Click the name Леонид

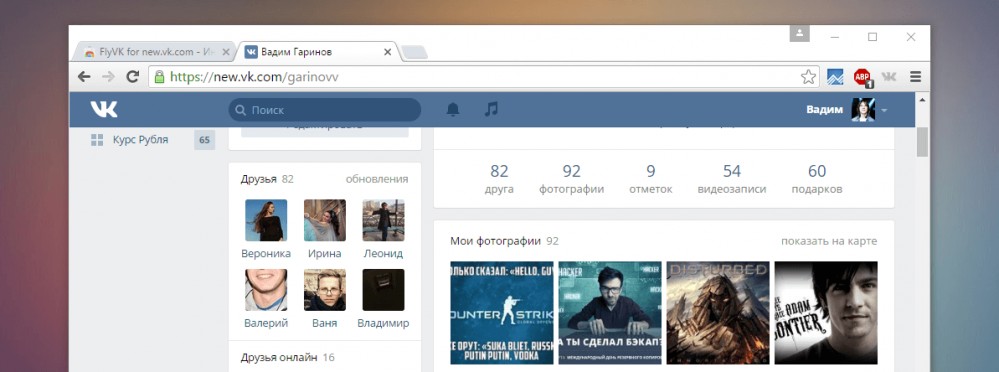(384, 254)
